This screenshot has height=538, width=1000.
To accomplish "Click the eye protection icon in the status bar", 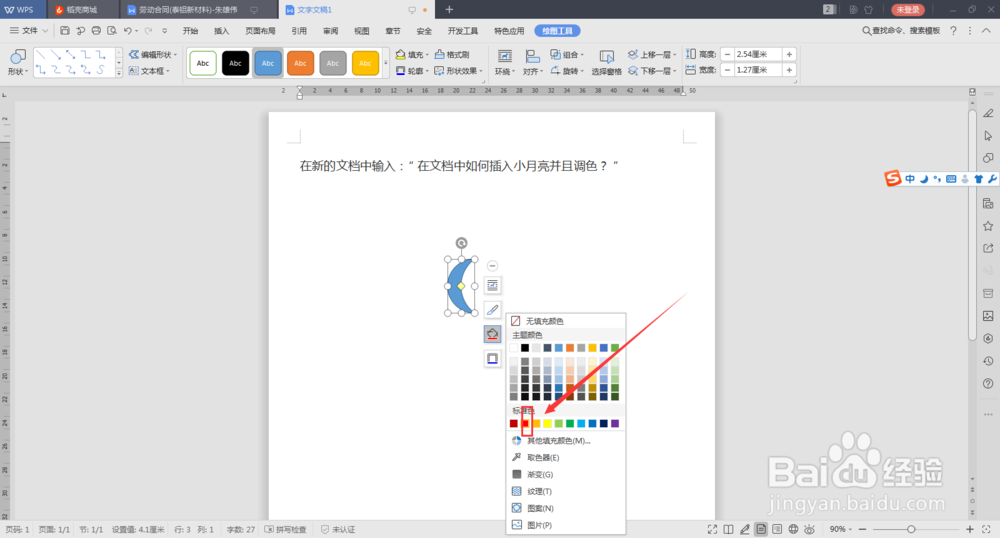I will [809, 529].
